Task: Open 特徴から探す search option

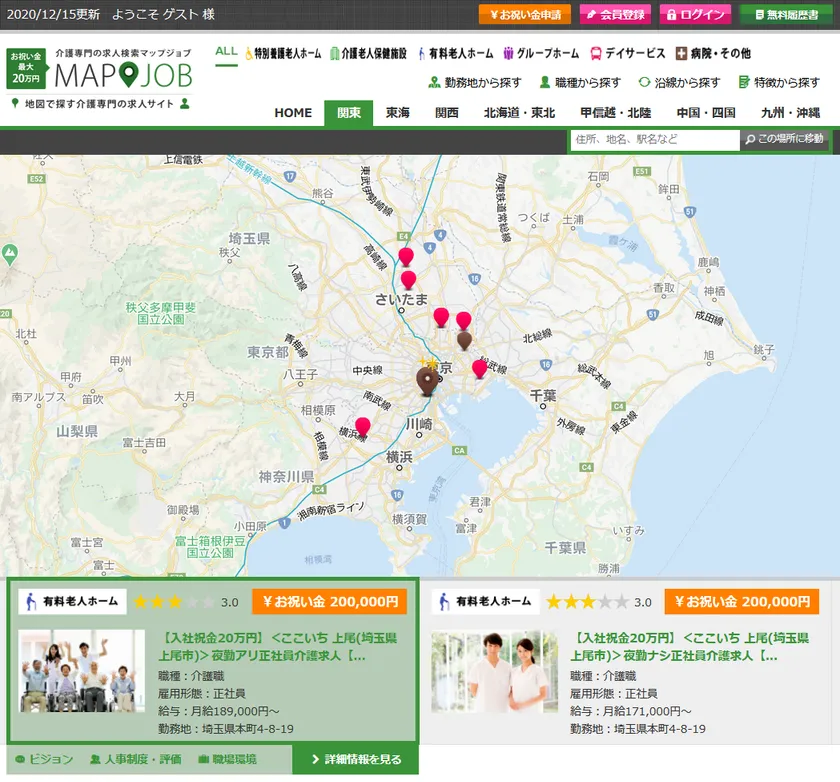Action: coord(778,82)
